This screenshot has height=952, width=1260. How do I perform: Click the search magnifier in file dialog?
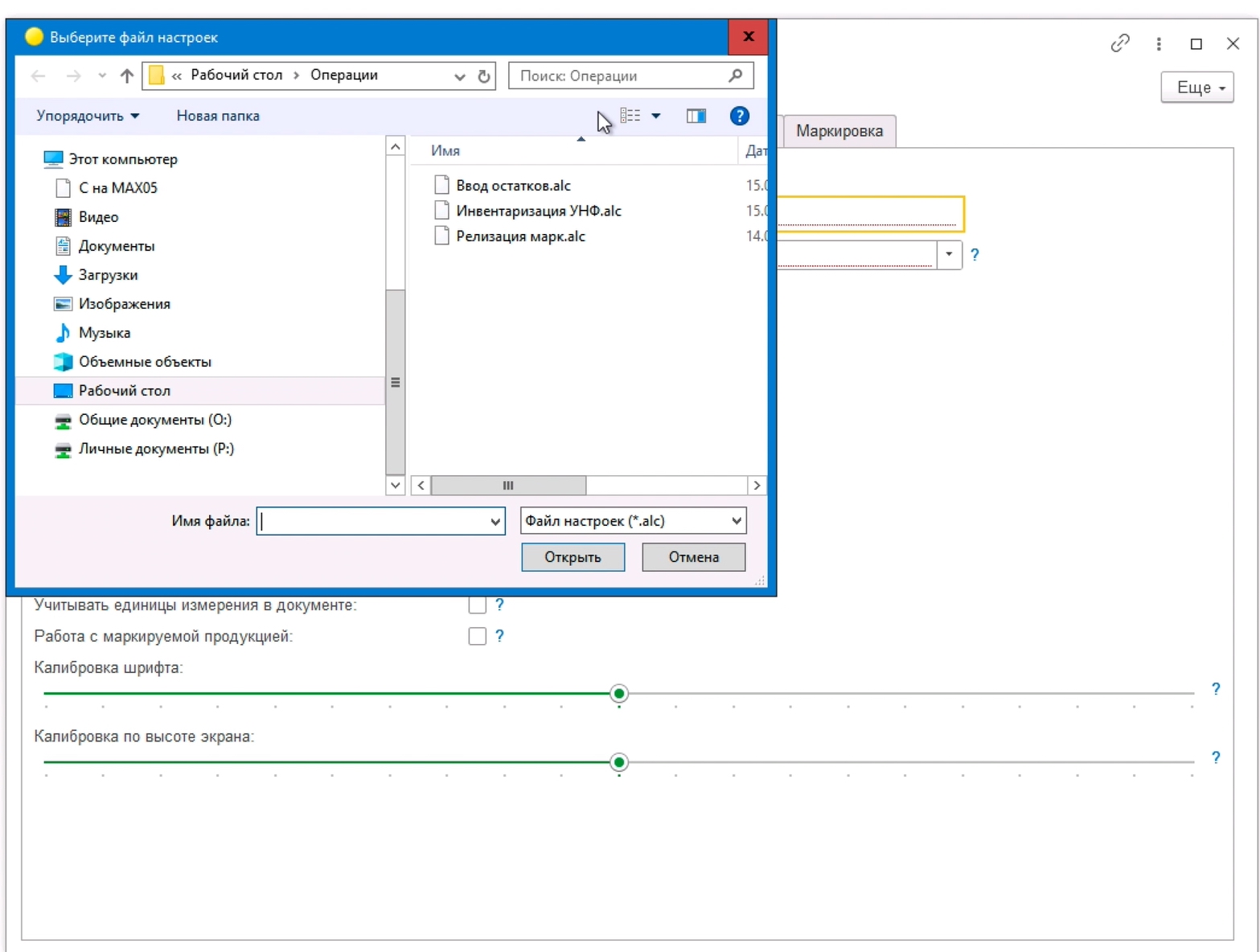(735, 76)
